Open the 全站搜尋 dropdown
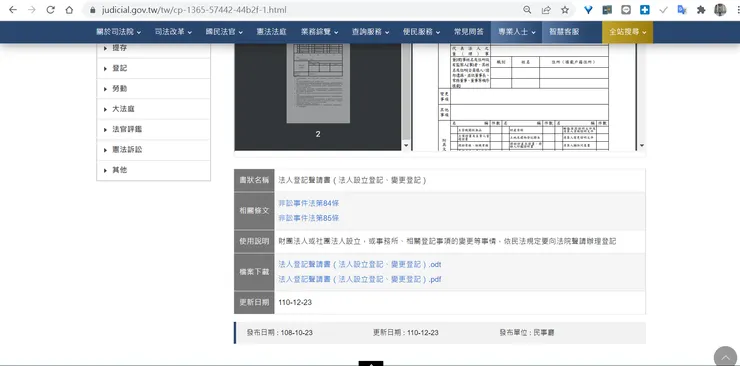 coord(628,32)
